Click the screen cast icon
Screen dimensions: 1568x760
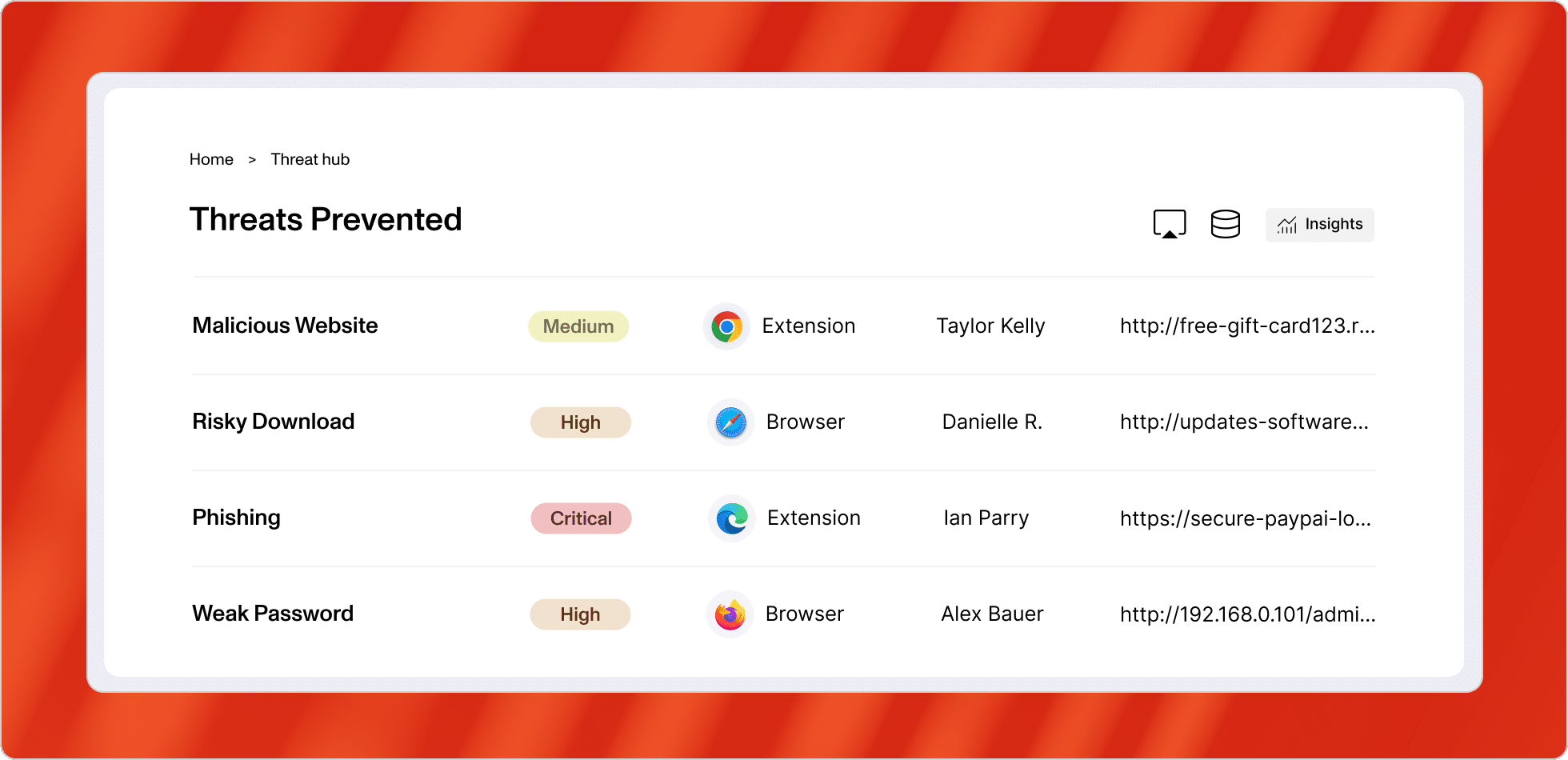(x=1169, y=224)
